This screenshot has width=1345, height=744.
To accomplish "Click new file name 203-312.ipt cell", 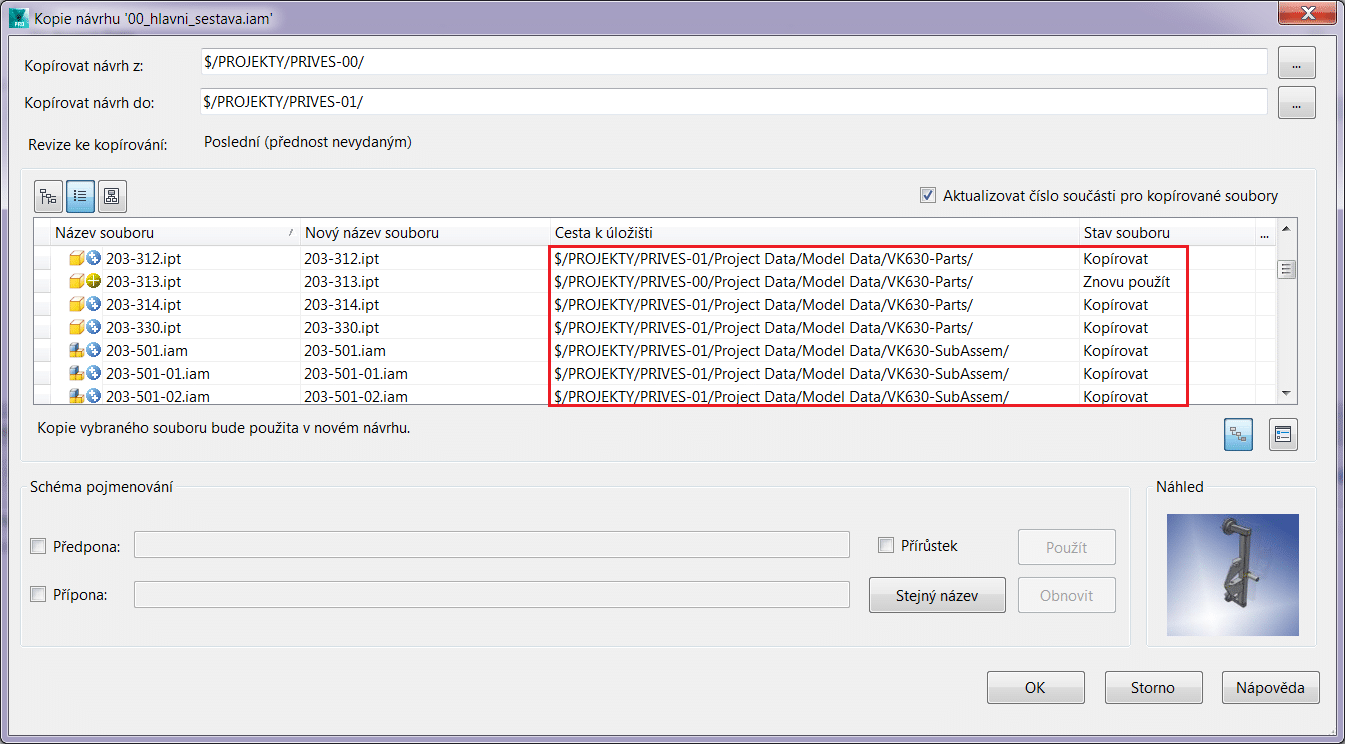I will [x=425, y=259].
